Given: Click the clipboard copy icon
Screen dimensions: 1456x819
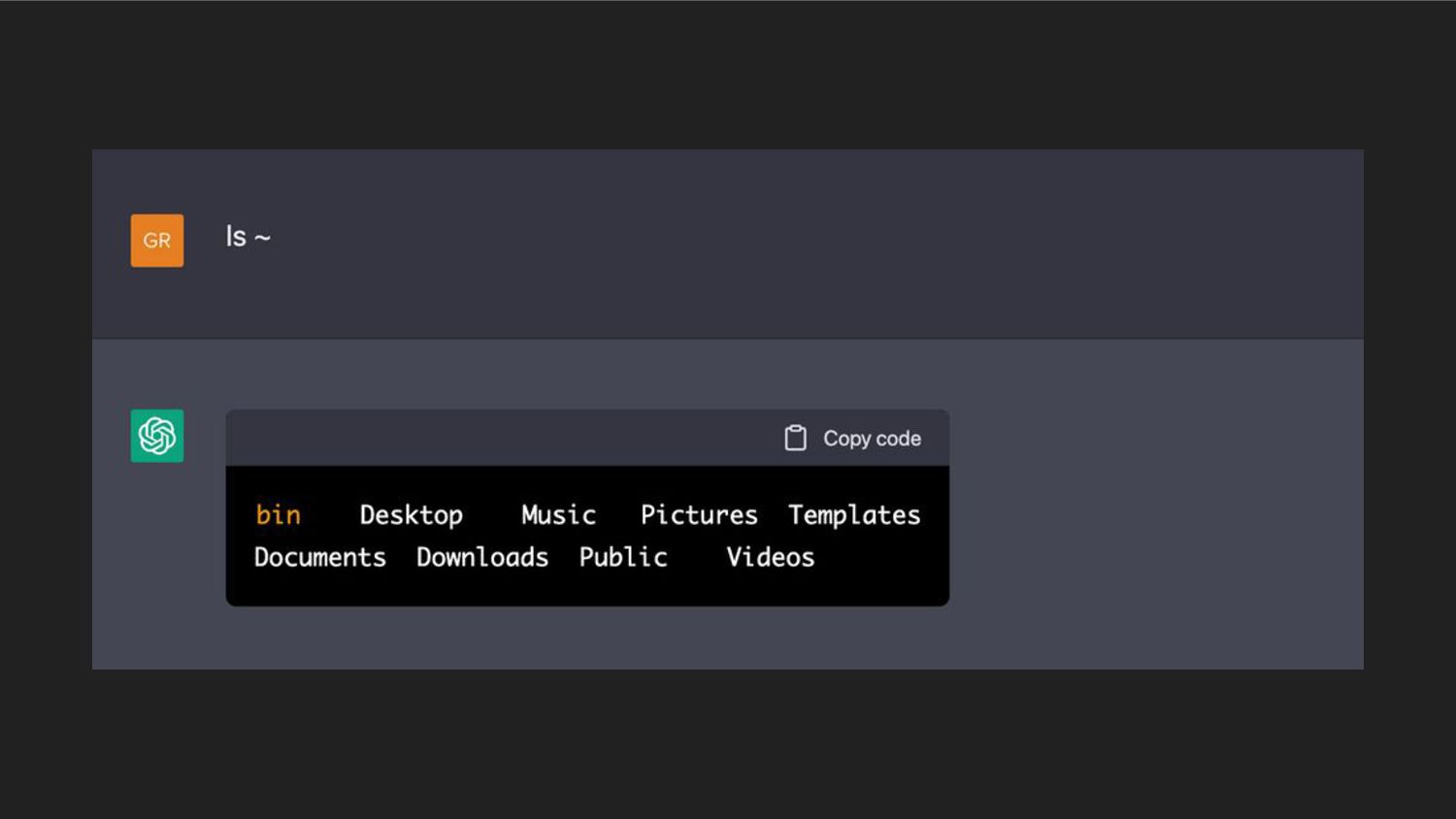Looking at the screenshot, I should [795, 439].
